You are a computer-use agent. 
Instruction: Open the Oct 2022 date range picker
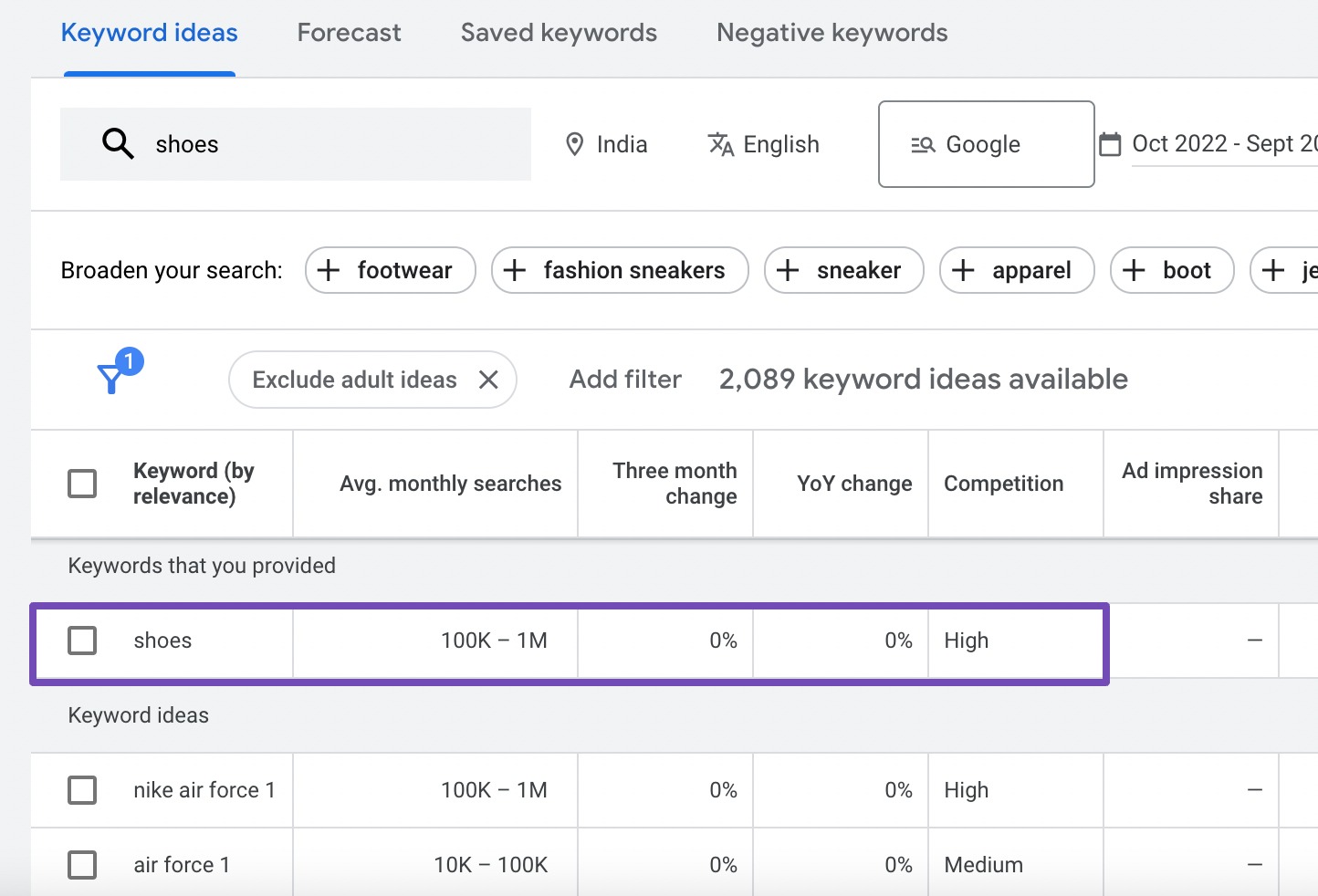1223,143
